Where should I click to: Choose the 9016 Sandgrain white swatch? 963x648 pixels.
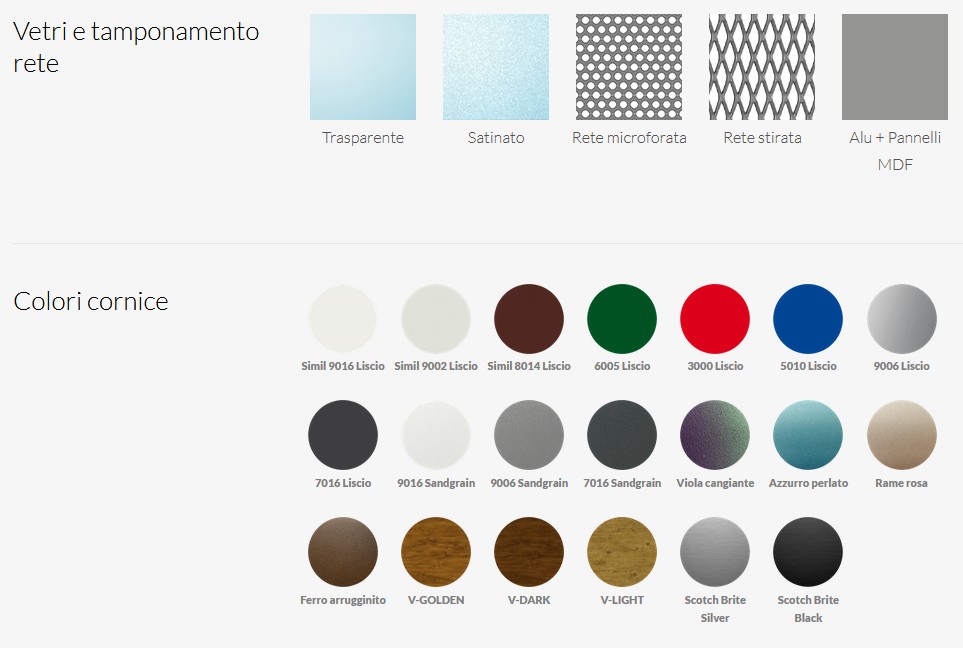[436, 435]
